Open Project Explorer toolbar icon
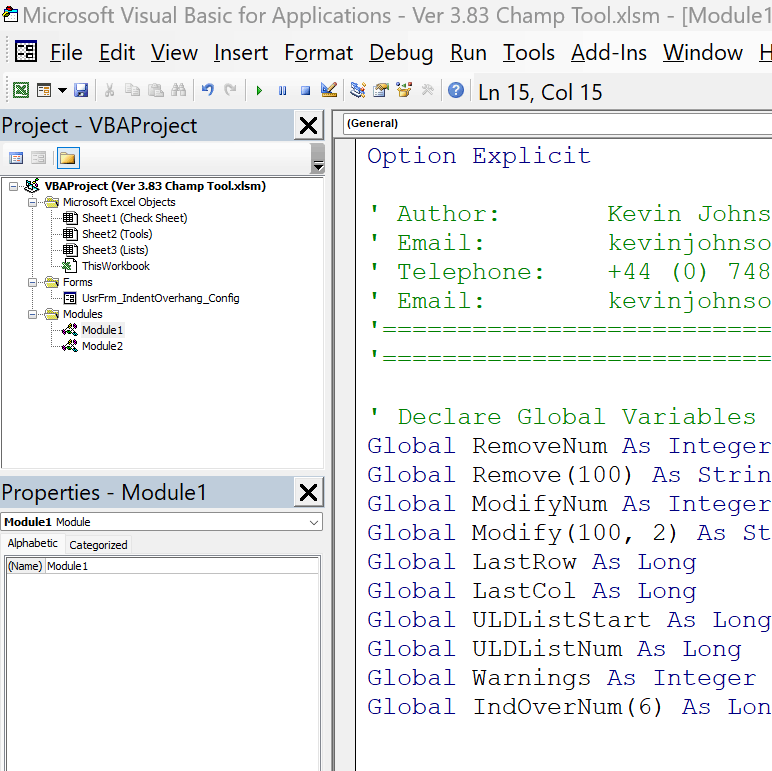772x771 pixels. 357,90
